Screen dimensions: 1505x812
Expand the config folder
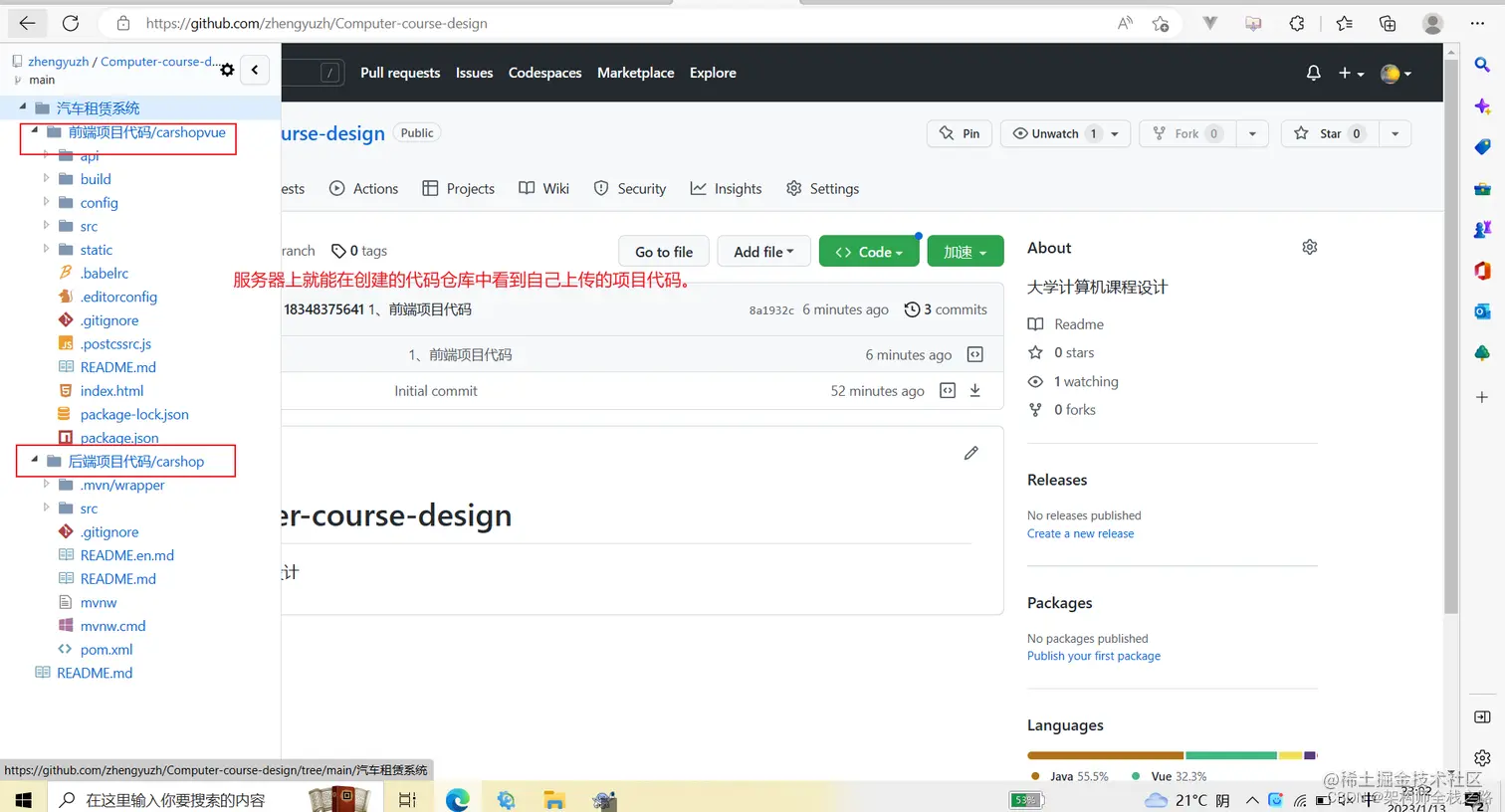pos(46,201)
